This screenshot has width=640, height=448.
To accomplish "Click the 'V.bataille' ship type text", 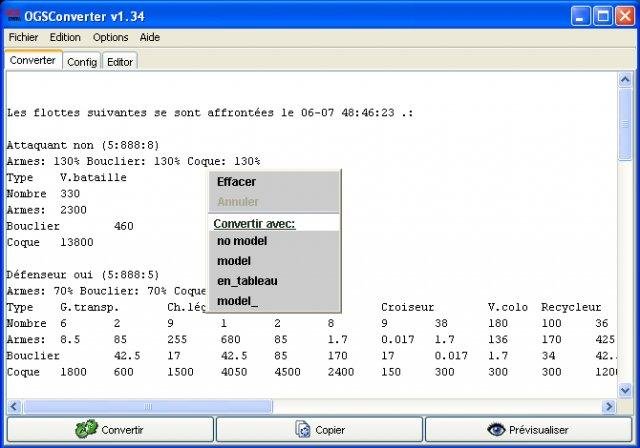I will [93, 177].
